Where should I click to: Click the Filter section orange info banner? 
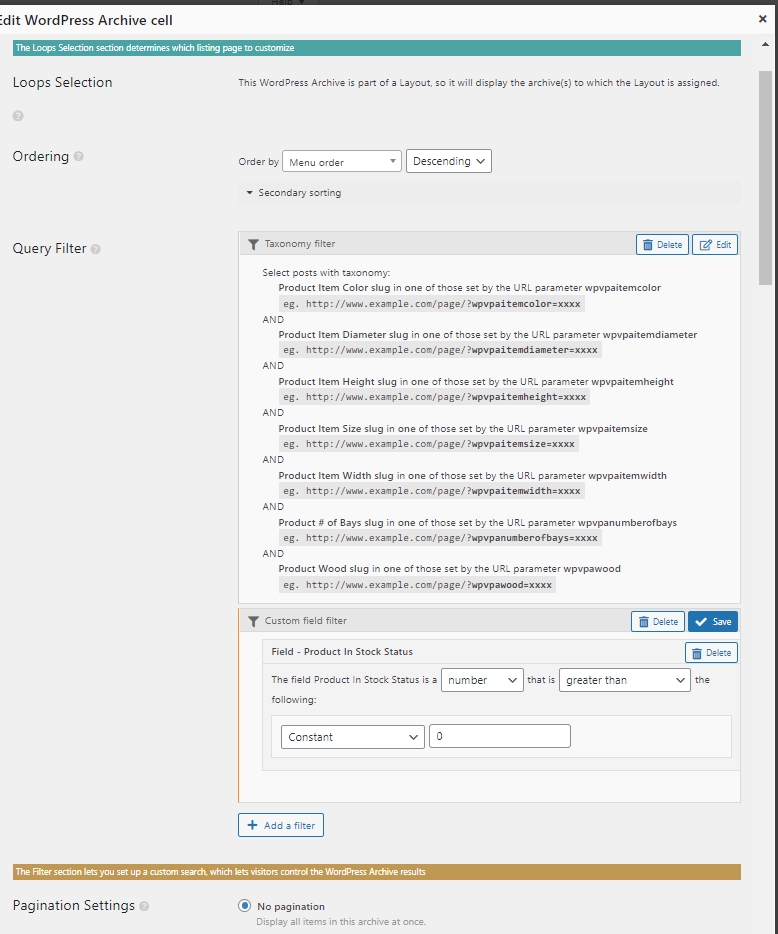tap(376, 871)
